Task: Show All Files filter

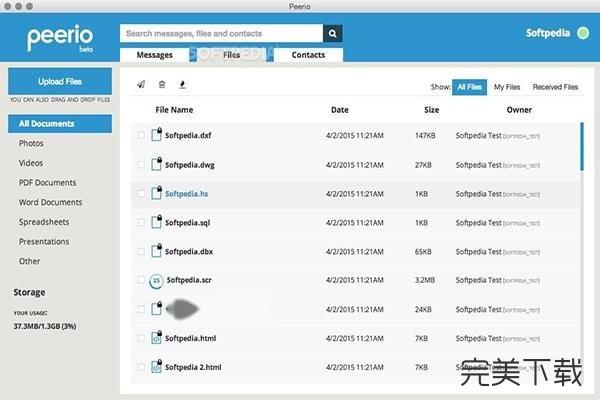Action: 469,87
